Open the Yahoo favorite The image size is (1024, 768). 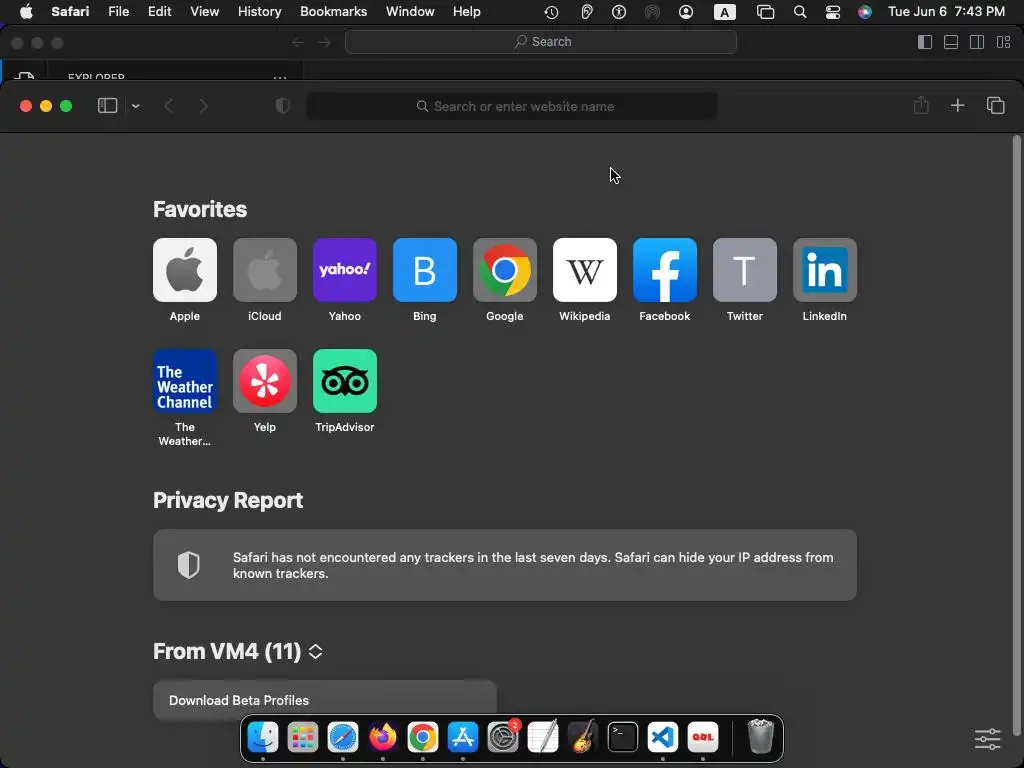point(345,270)
